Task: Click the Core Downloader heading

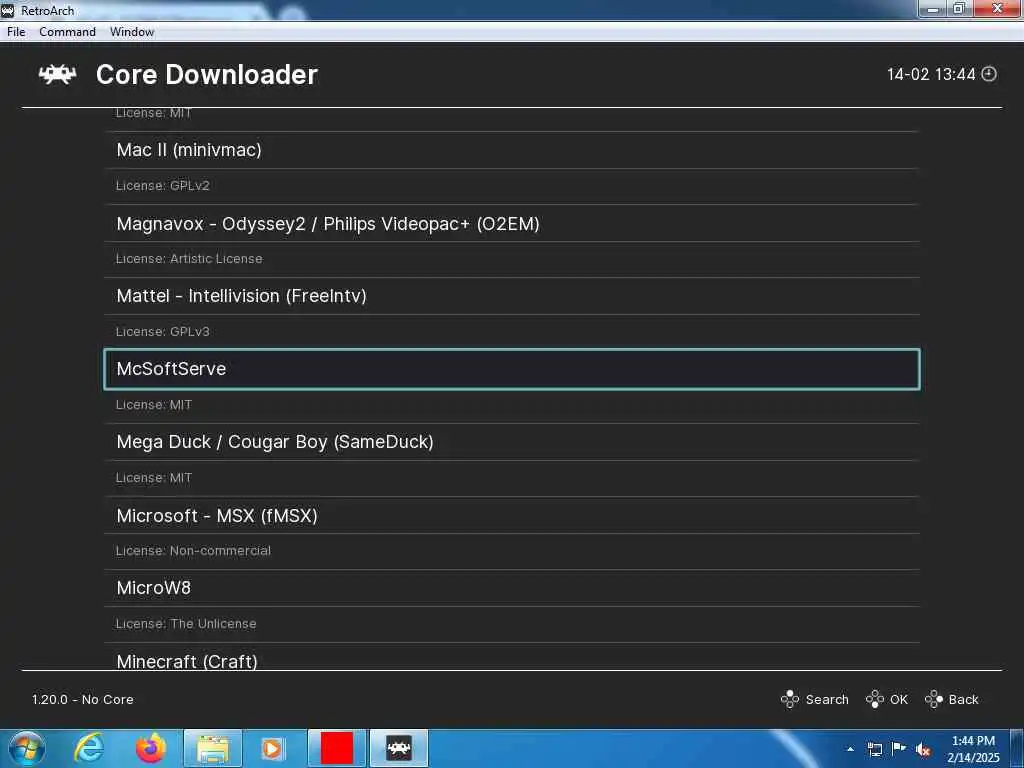Action: coord(206,74)
